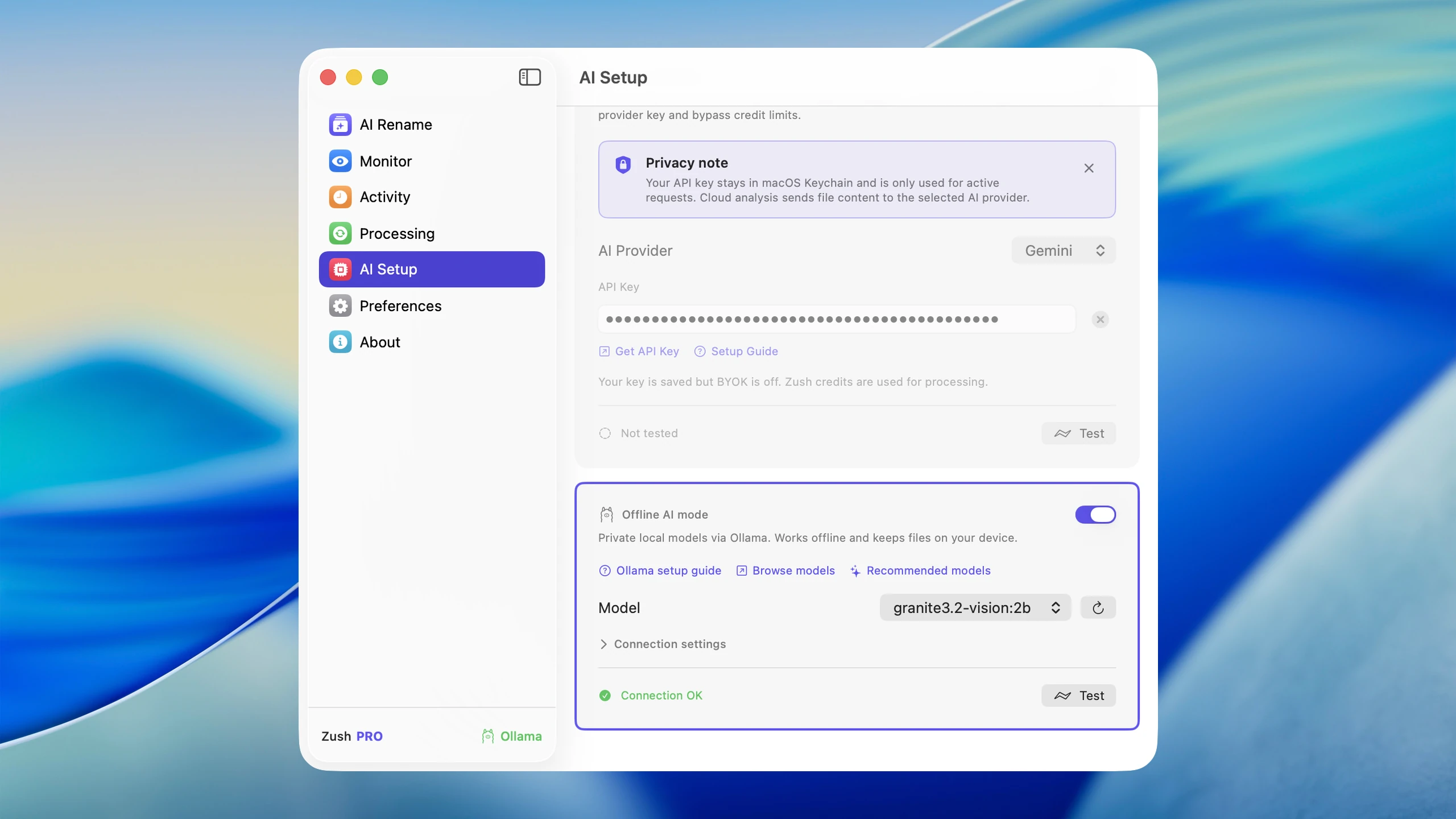Click the Not tested status text
Viewport: 1456px width, 819px height.
point(649,433)
